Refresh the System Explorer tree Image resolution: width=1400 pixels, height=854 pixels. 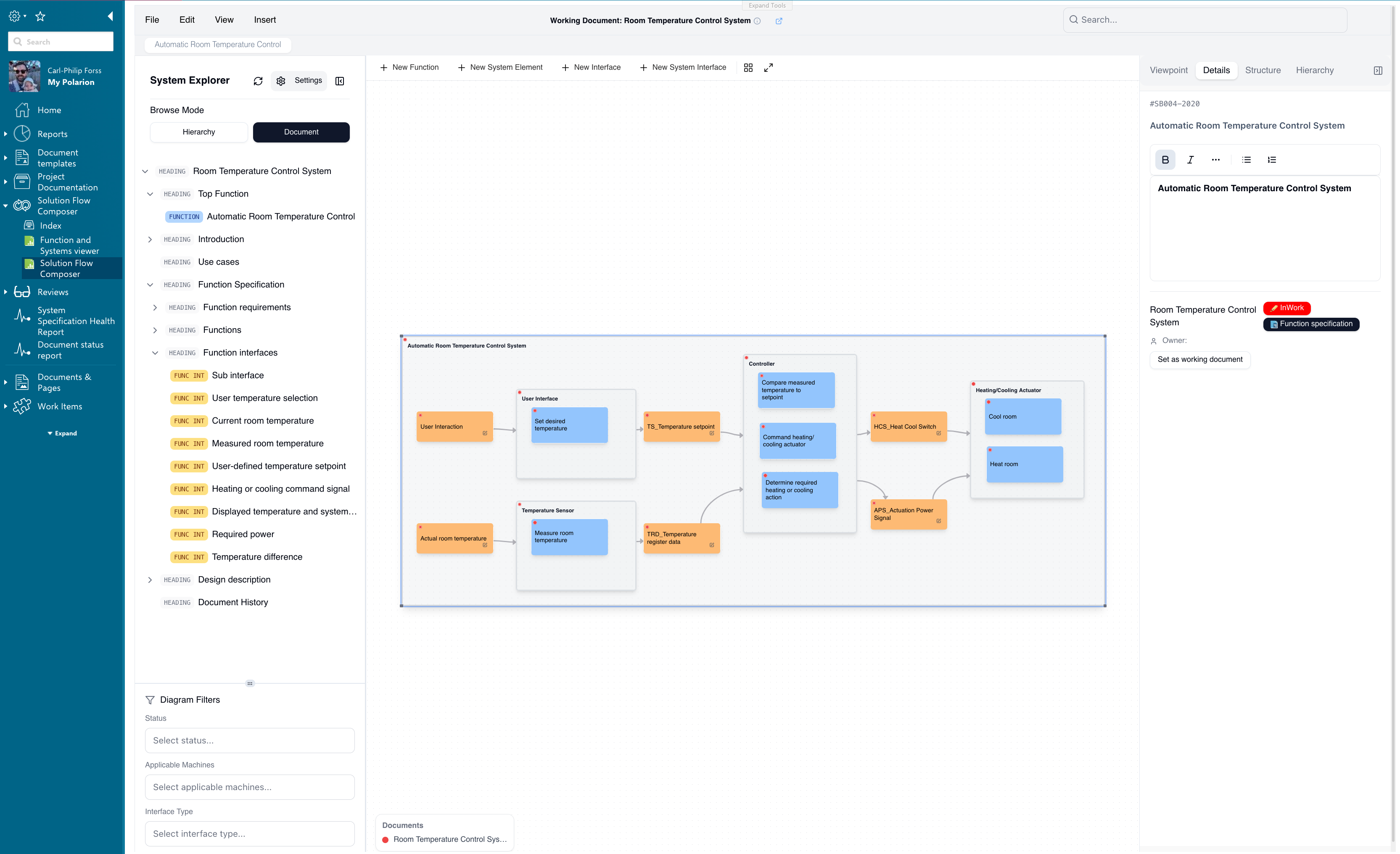pyautogui.click(x=258, y=81)
